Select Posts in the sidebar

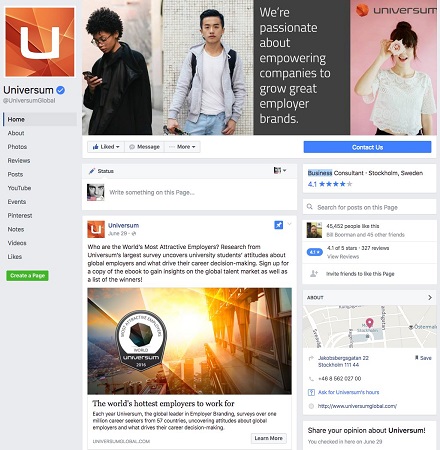coord(15,174)
